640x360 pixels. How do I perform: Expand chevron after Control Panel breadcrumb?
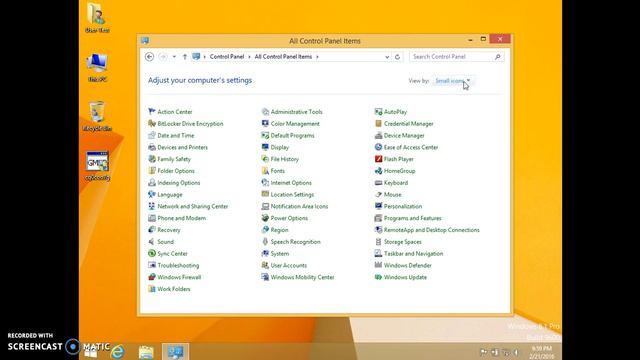click(249, 57)
